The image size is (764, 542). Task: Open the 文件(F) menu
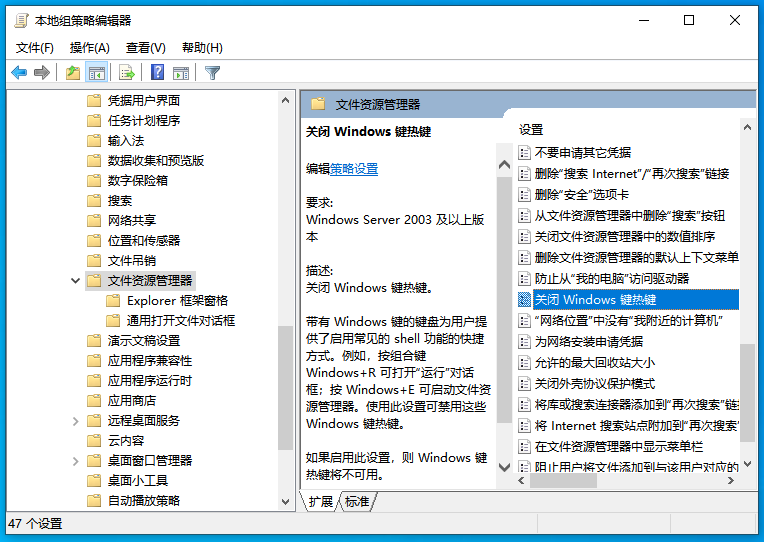point(35,48)
